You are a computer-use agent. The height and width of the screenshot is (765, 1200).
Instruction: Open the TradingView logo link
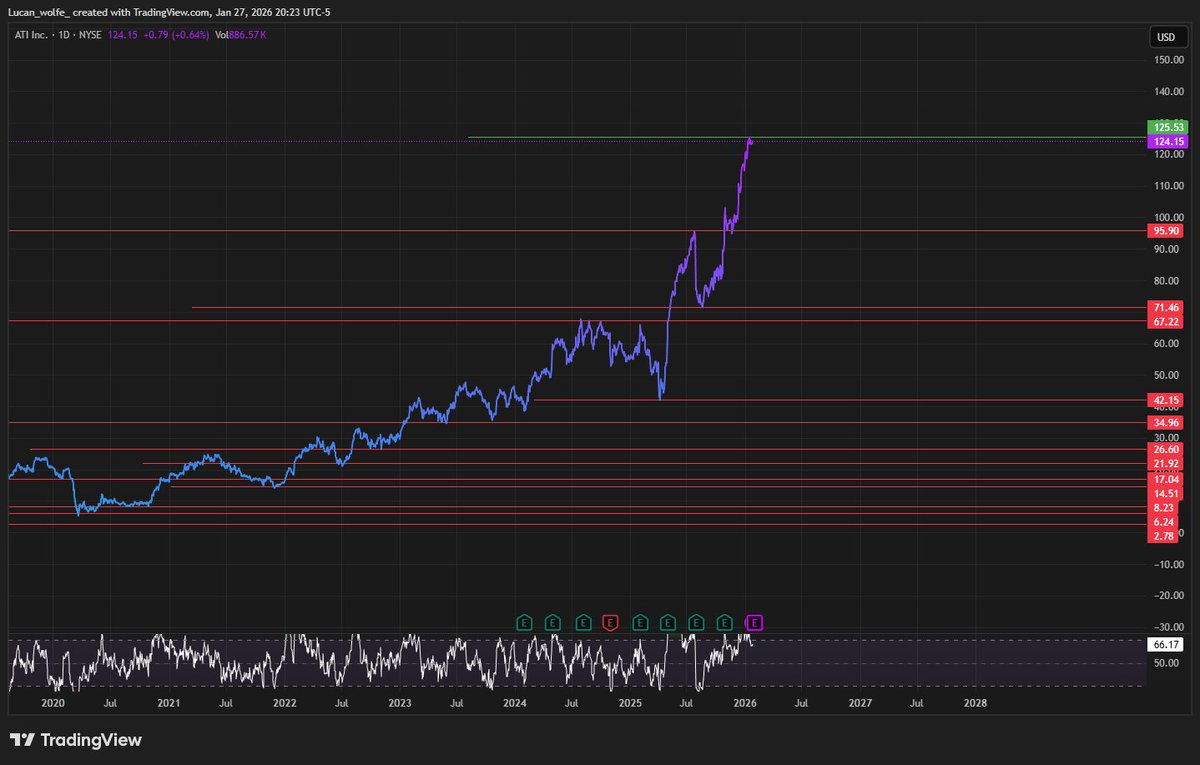tap(76, 740)
